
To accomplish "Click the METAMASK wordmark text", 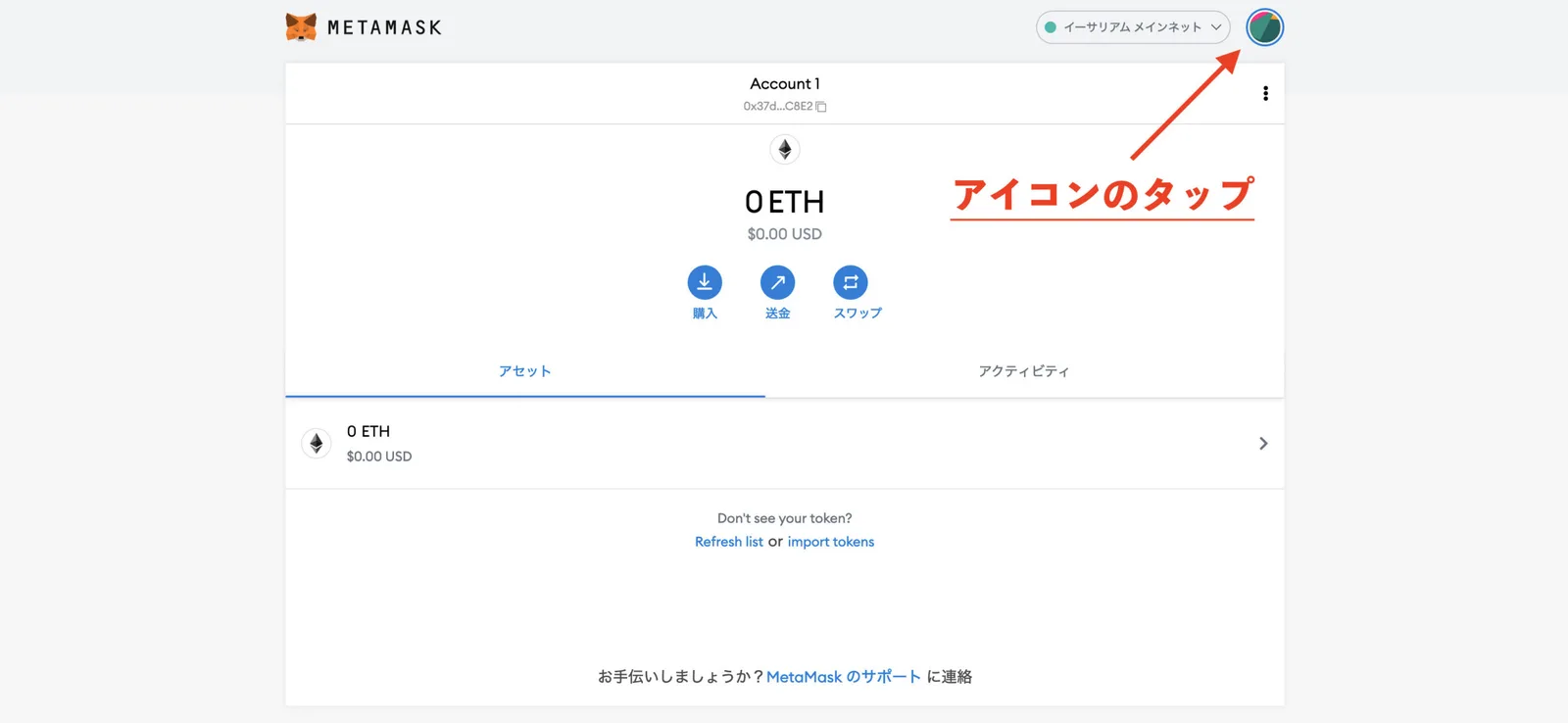I will pyautogui.click(x=384, y=27).
